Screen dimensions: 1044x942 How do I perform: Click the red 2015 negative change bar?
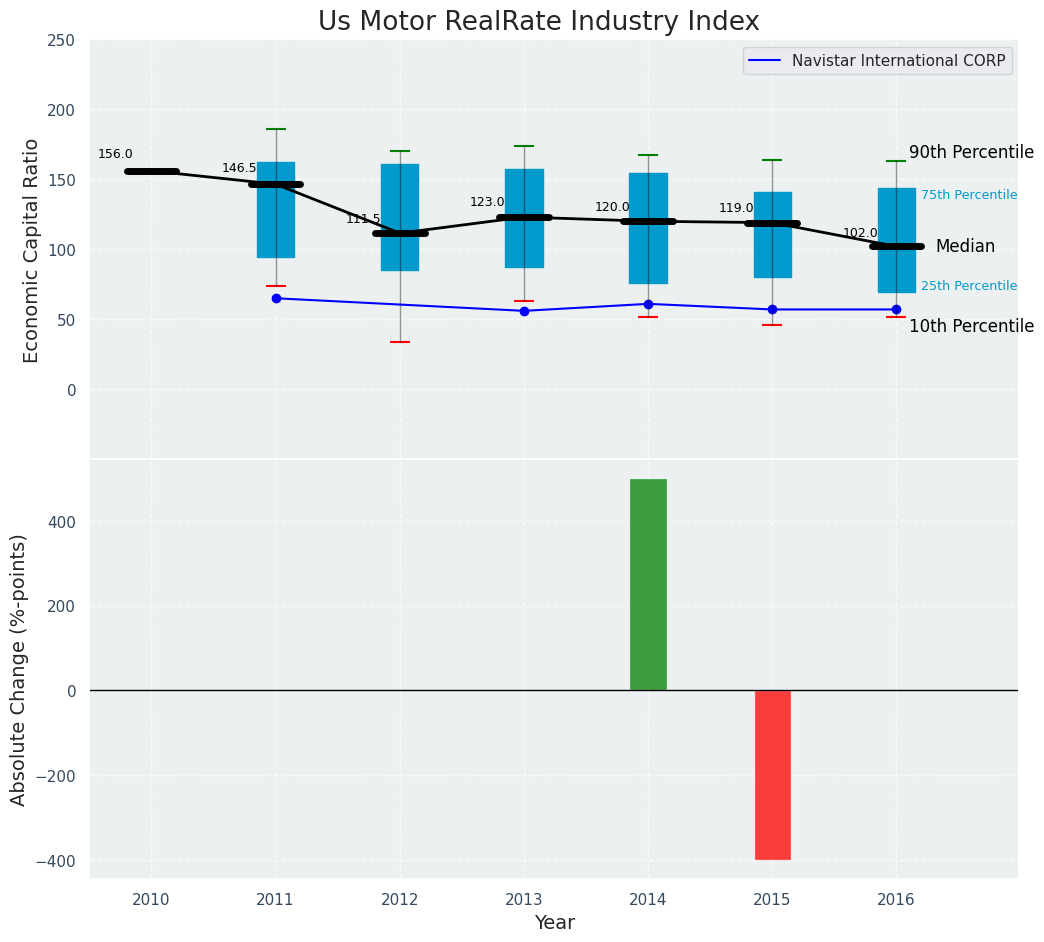(x=772, y=774)
